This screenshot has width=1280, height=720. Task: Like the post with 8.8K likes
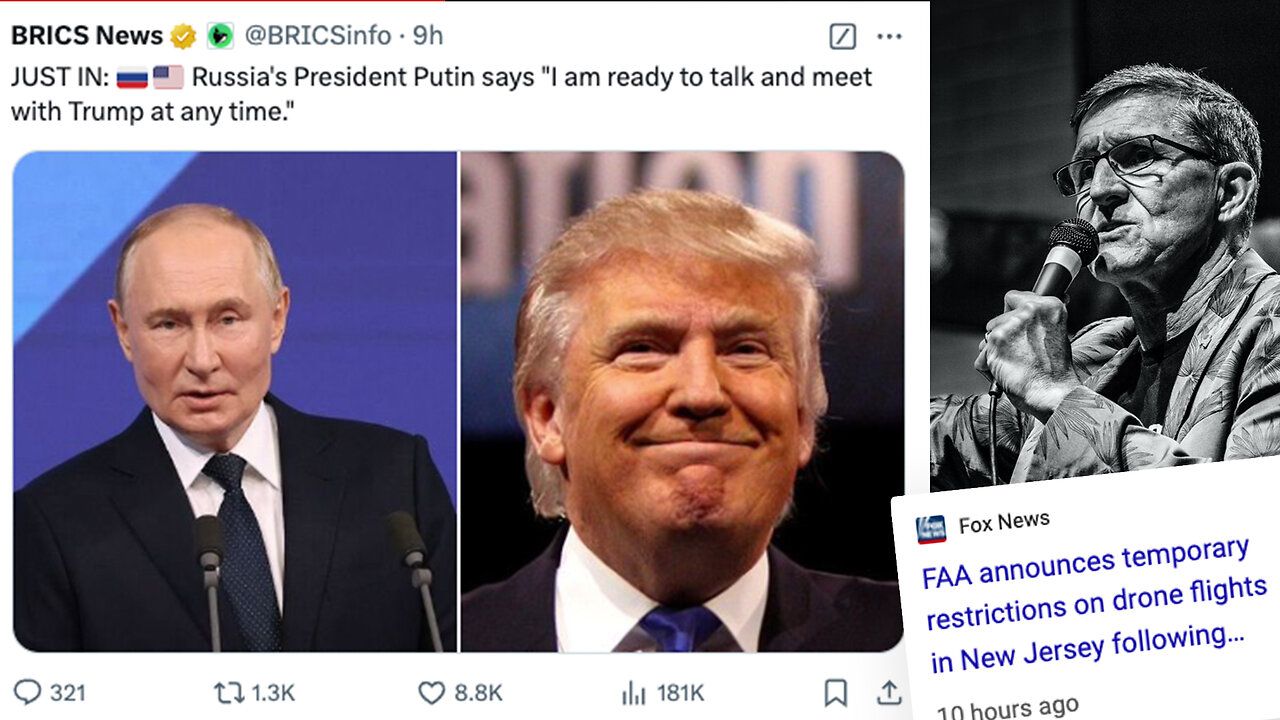tap(431, 692)
